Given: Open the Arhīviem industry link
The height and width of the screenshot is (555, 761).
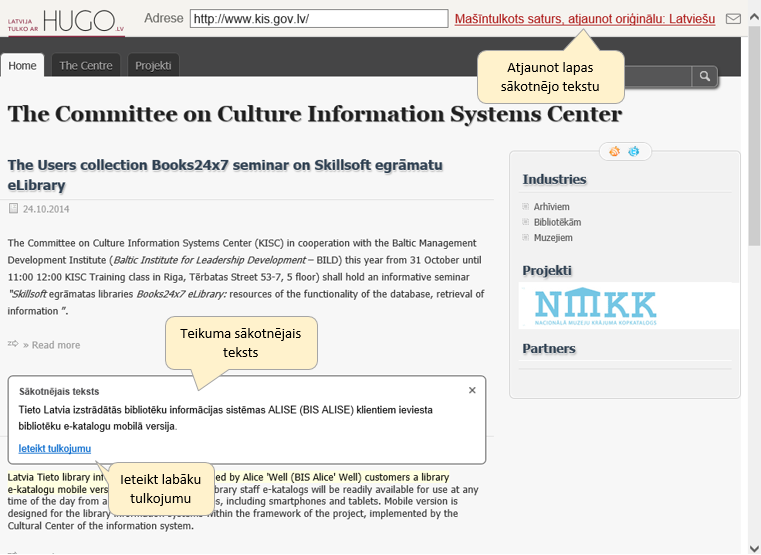Looking at the screenshot, I should [551, 207].
